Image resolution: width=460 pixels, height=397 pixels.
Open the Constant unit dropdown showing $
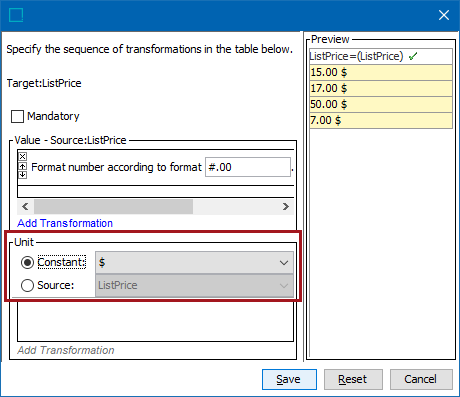click(x=194, y=263)
